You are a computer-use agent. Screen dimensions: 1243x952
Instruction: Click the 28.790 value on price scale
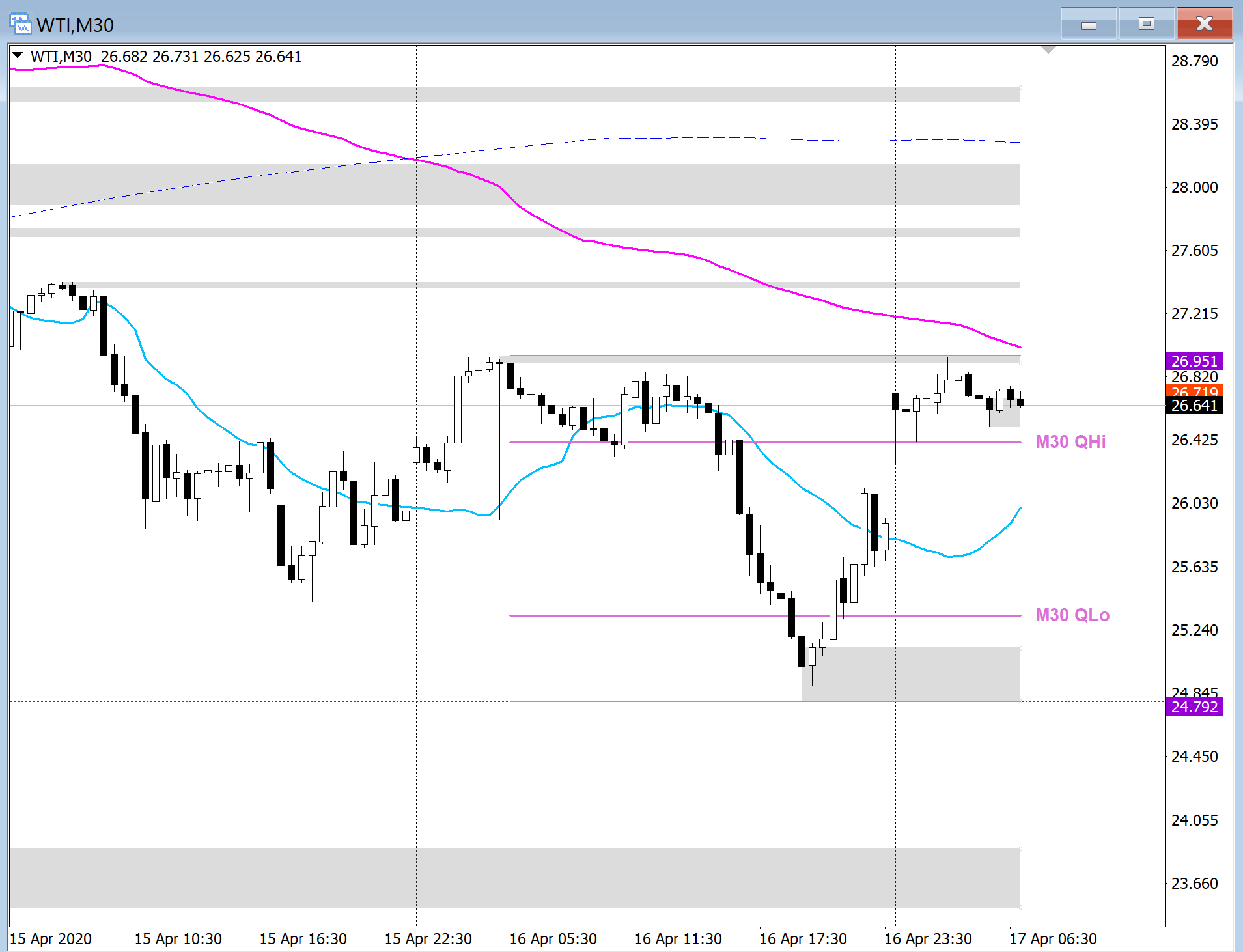pyautogui.click(x=1194, y=61)
